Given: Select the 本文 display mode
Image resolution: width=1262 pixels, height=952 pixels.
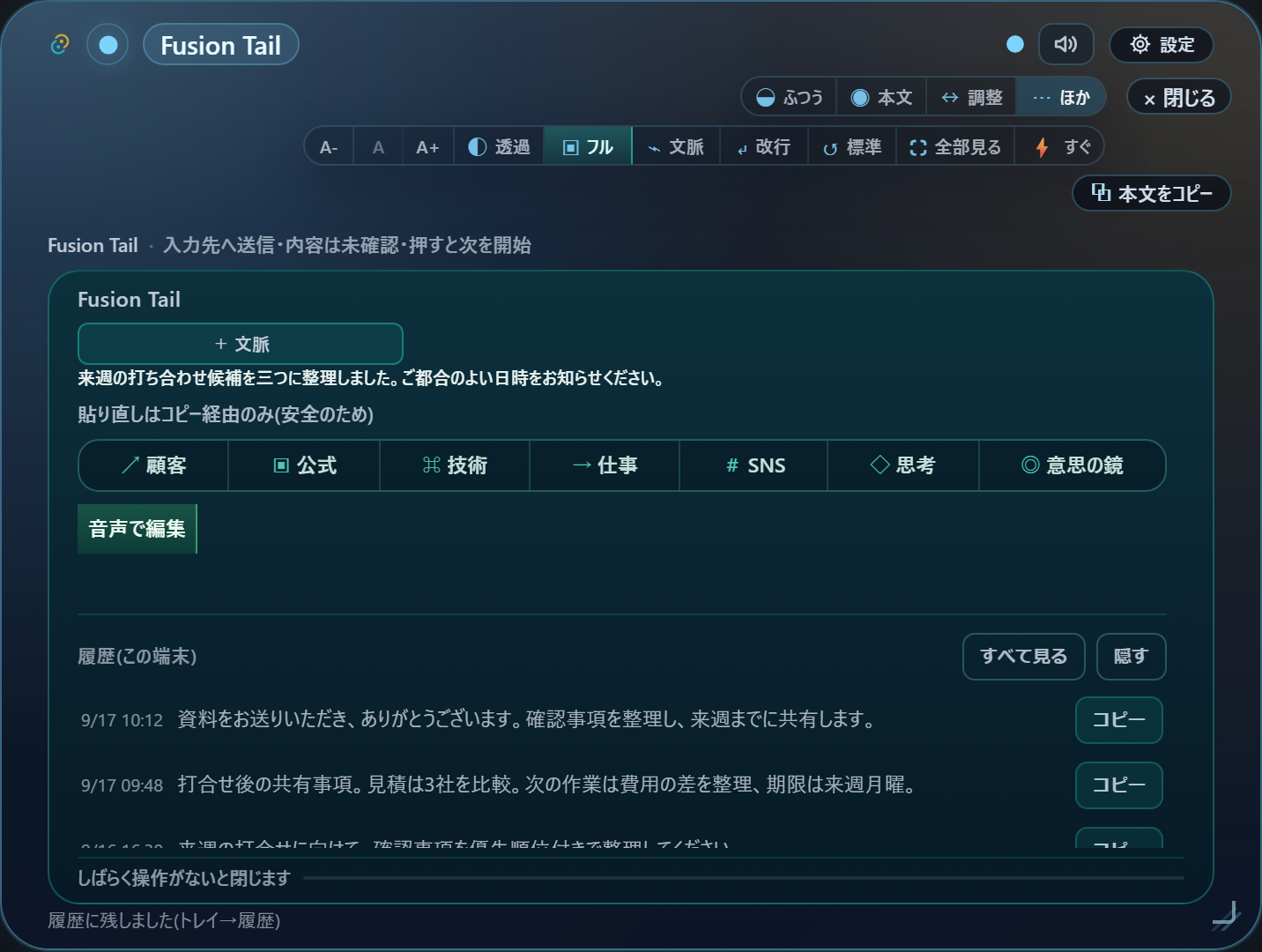Looking at the screenshot, I should point(881,97).
